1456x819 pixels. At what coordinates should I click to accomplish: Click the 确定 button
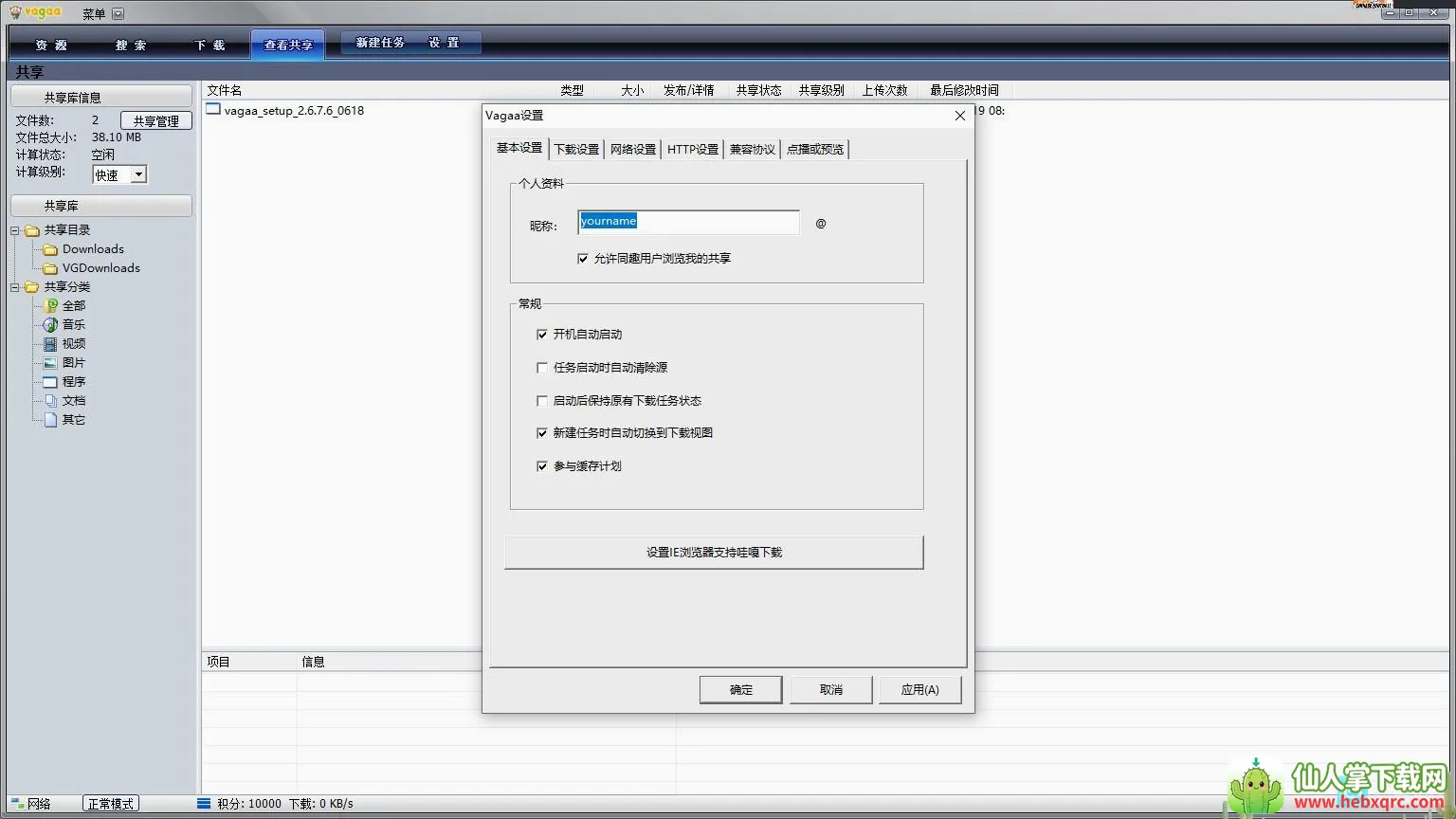pyautogui.click(x=741, y=689)
